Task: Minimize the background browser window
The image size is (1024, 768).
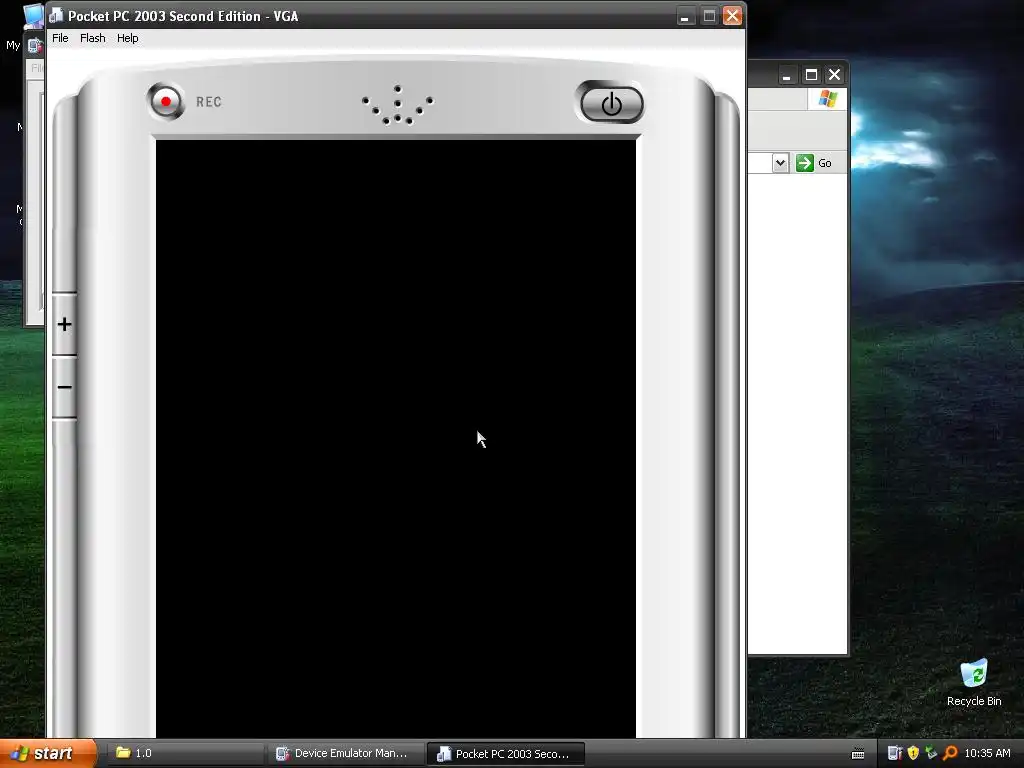Action: point(787,74)
